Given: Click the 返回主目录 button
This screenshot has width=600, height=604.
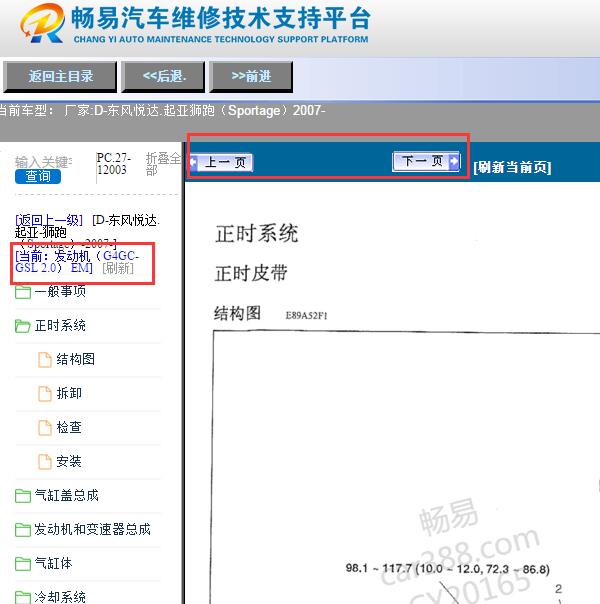Looking at the screenshot, I should click(x=60, y=76).
